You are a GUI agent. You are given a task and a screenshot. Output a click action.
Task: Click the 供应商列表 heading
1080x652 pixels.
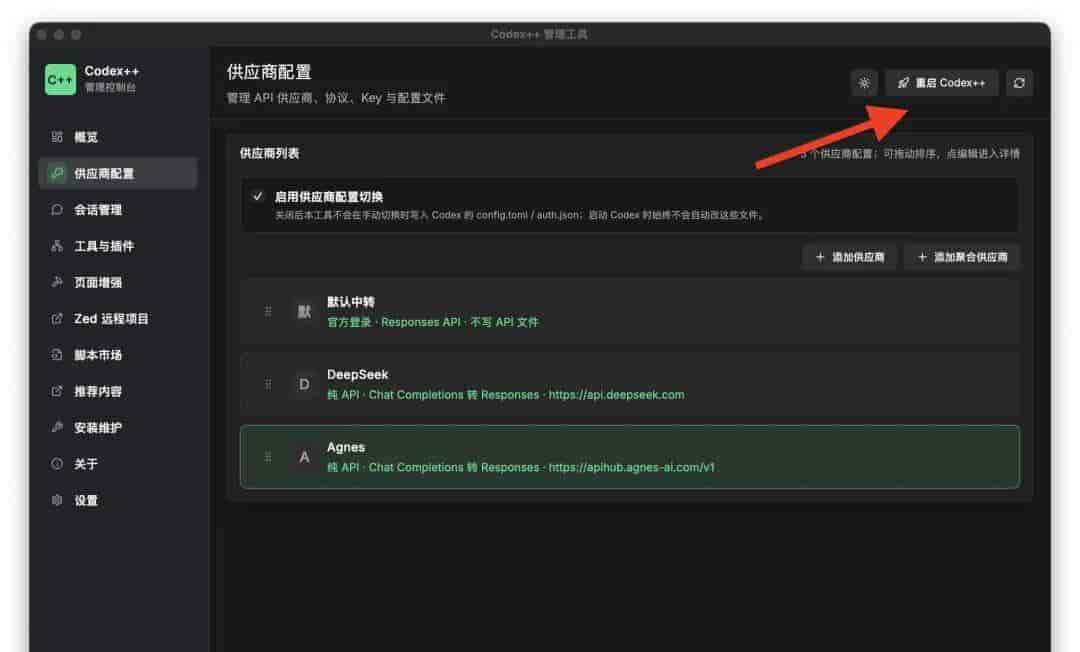[x=269, y=154]
